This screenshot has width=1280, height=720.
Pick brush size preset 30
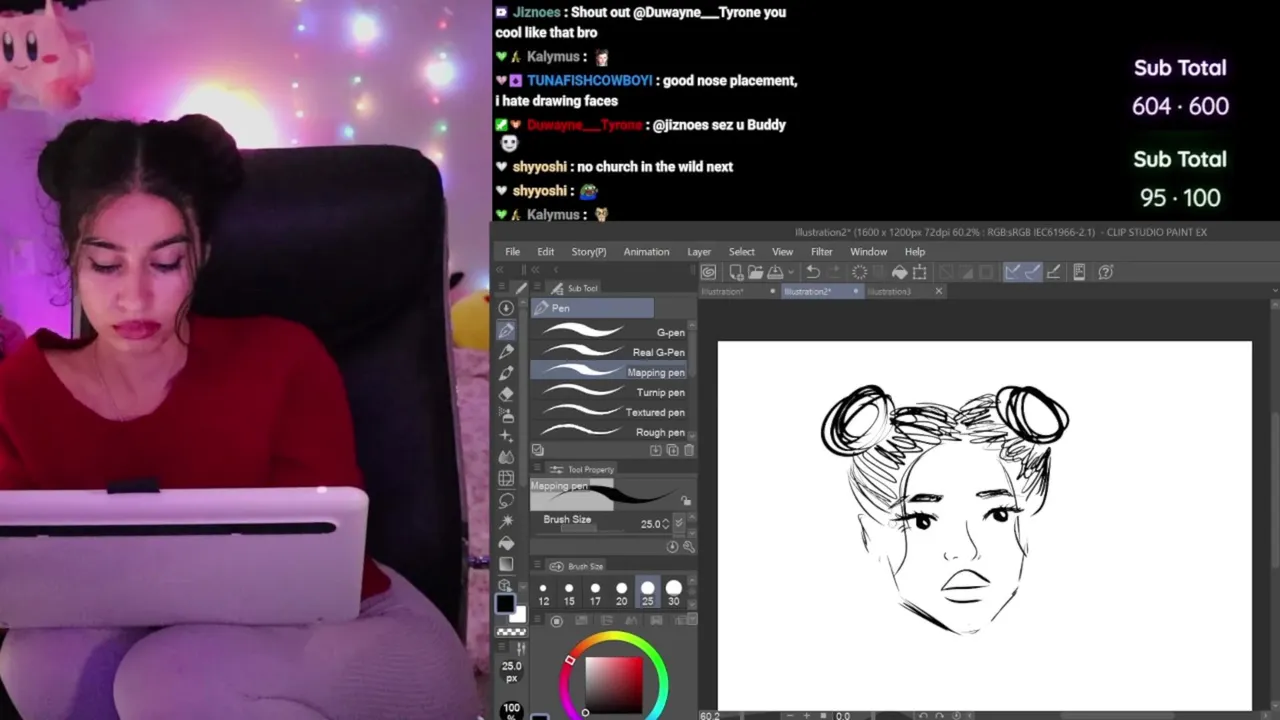[673, 594]
